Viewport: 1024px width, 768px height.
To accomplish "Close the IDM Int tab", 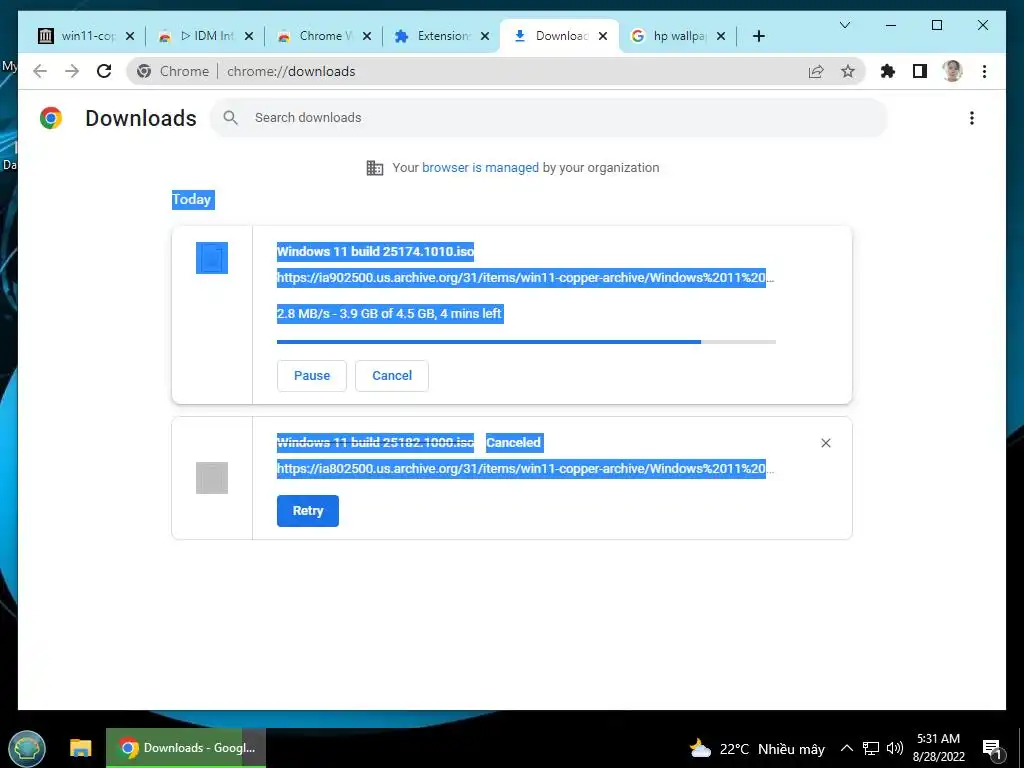I will tap(249, 37).
